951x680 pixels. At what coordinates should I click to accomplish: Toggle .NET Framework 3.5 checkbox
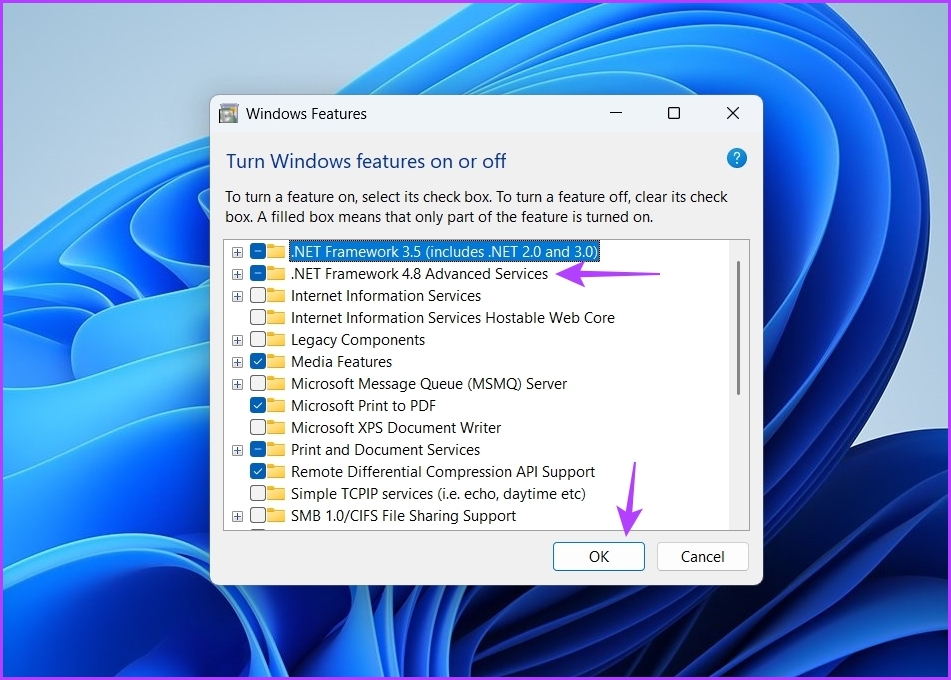tap(258, 251)
